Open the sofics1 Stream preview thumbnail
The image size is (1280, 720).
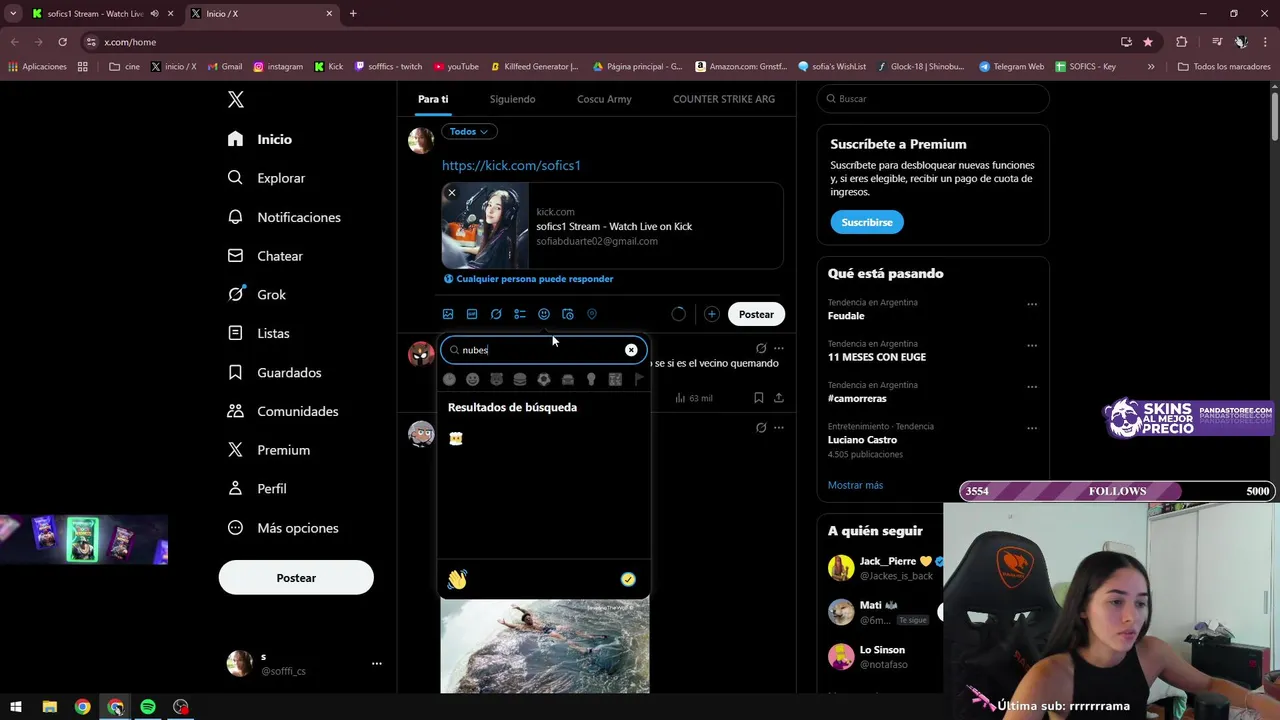[485, 226]
